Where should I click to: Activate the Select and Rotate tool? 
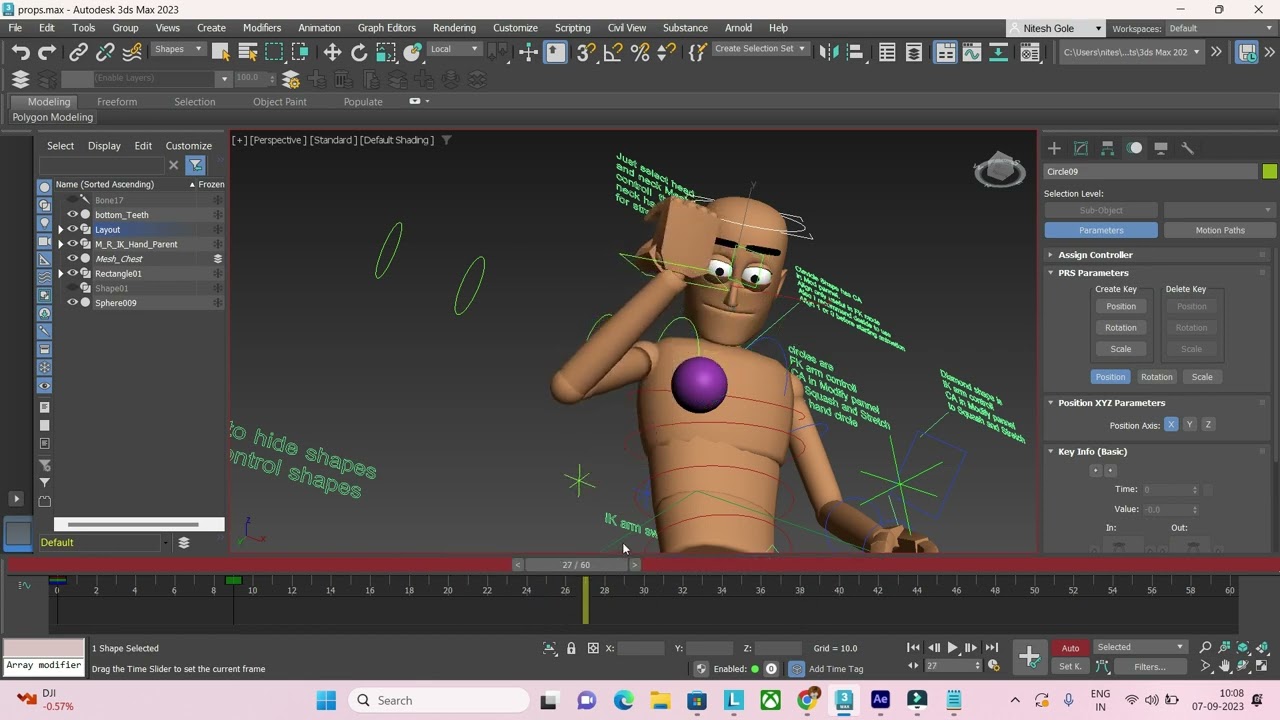(359, 52)
